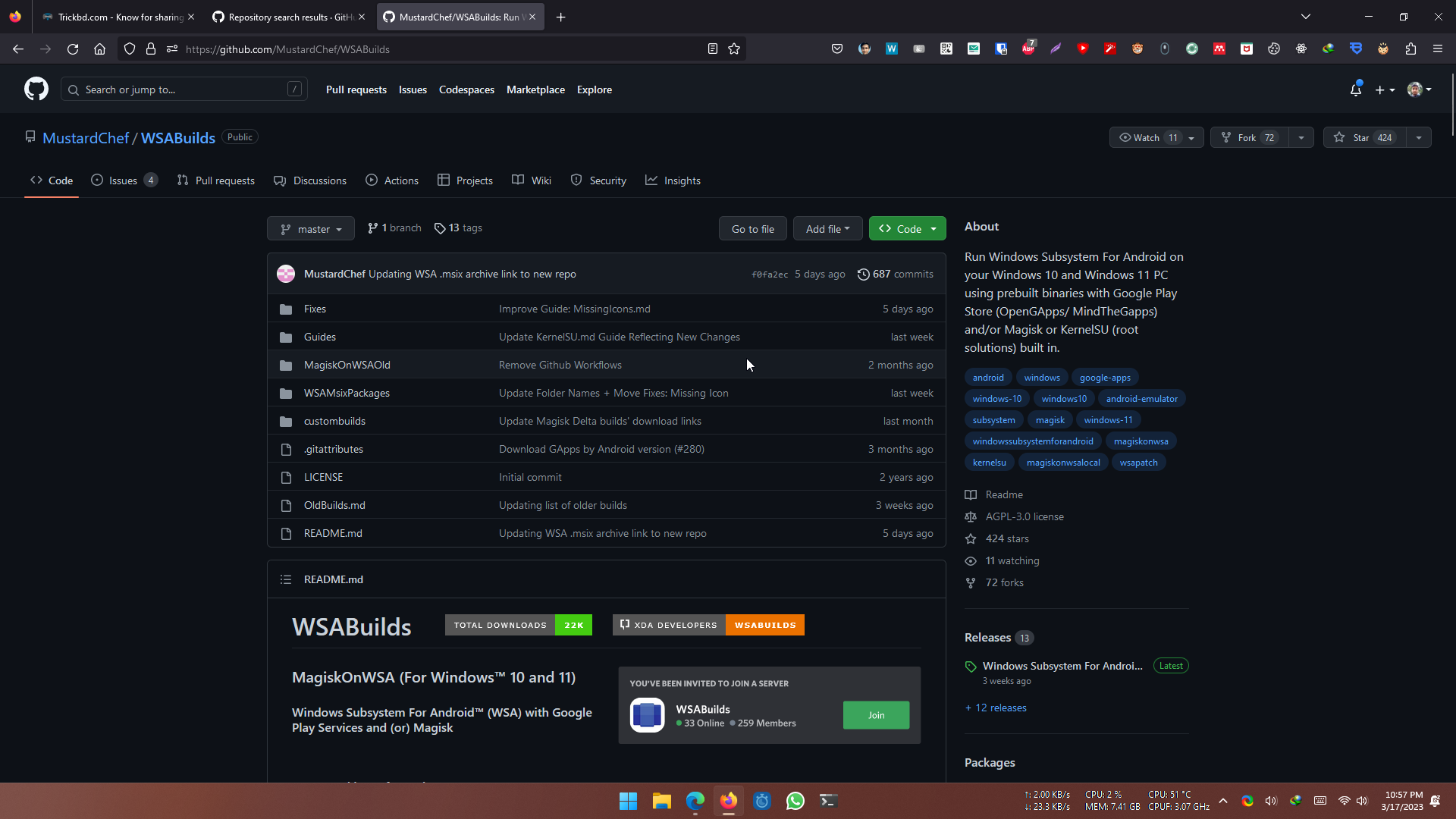Open the OldBuilds.md file
This screenshot has width=1456, height=819.
334,506
